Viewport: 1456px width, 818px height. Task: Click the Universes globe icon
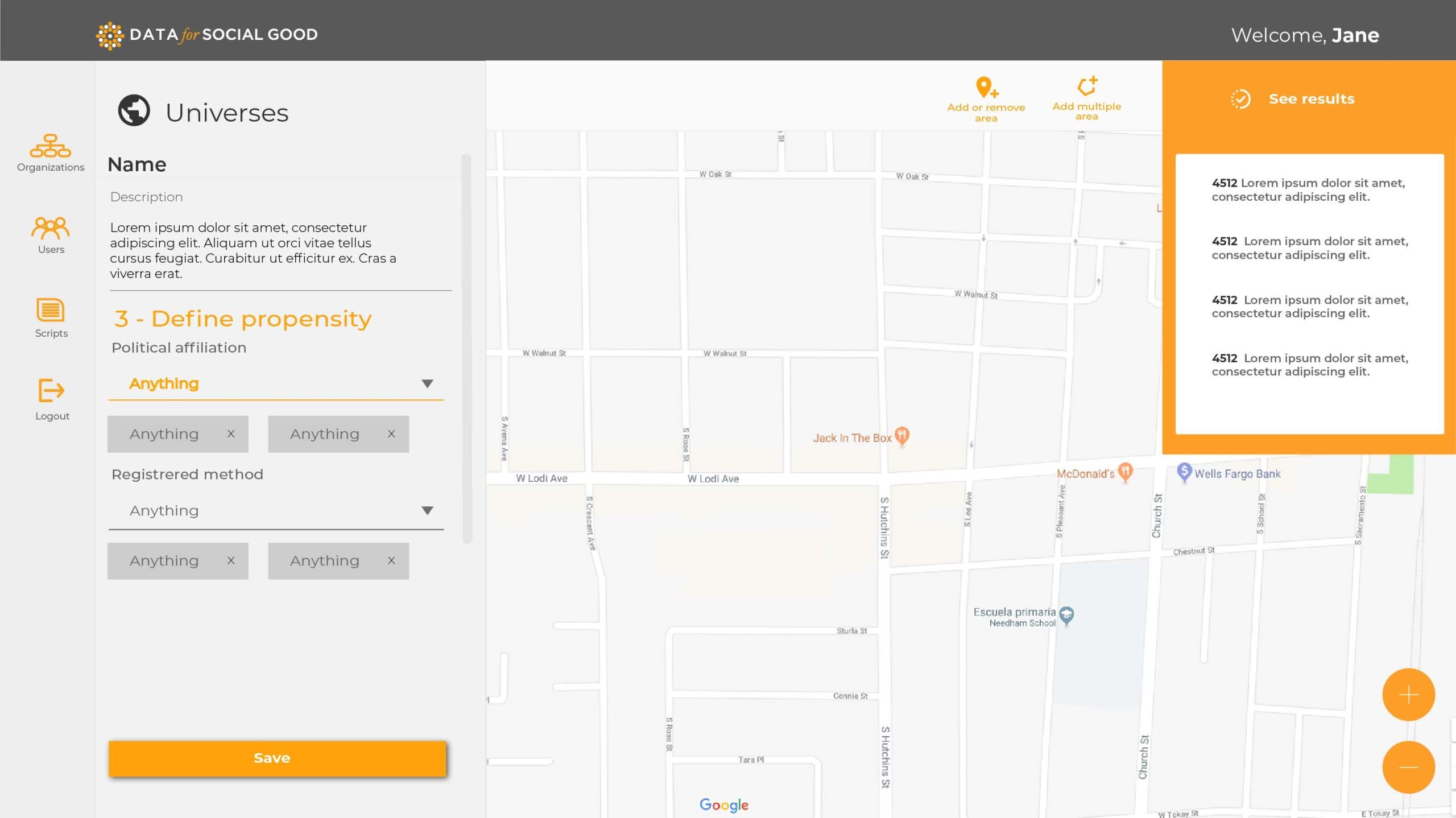[x=134, y=110]
